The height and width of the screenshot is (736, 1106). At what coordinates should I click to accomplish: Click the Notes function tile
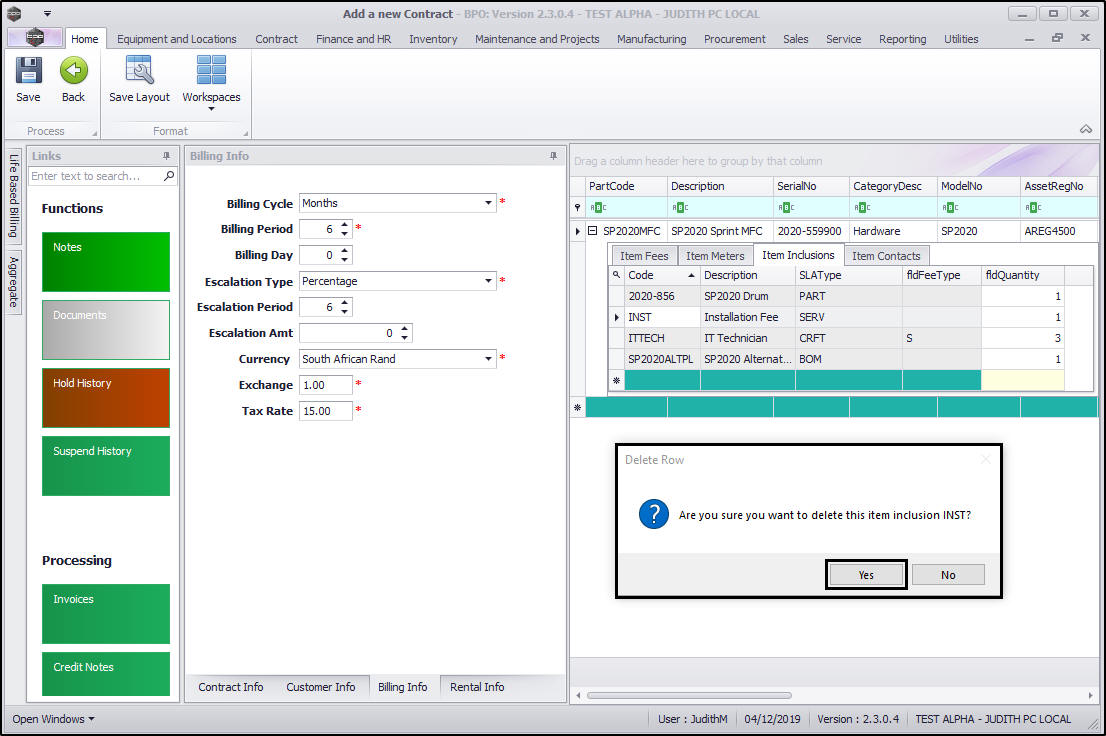tap(106, 262)
